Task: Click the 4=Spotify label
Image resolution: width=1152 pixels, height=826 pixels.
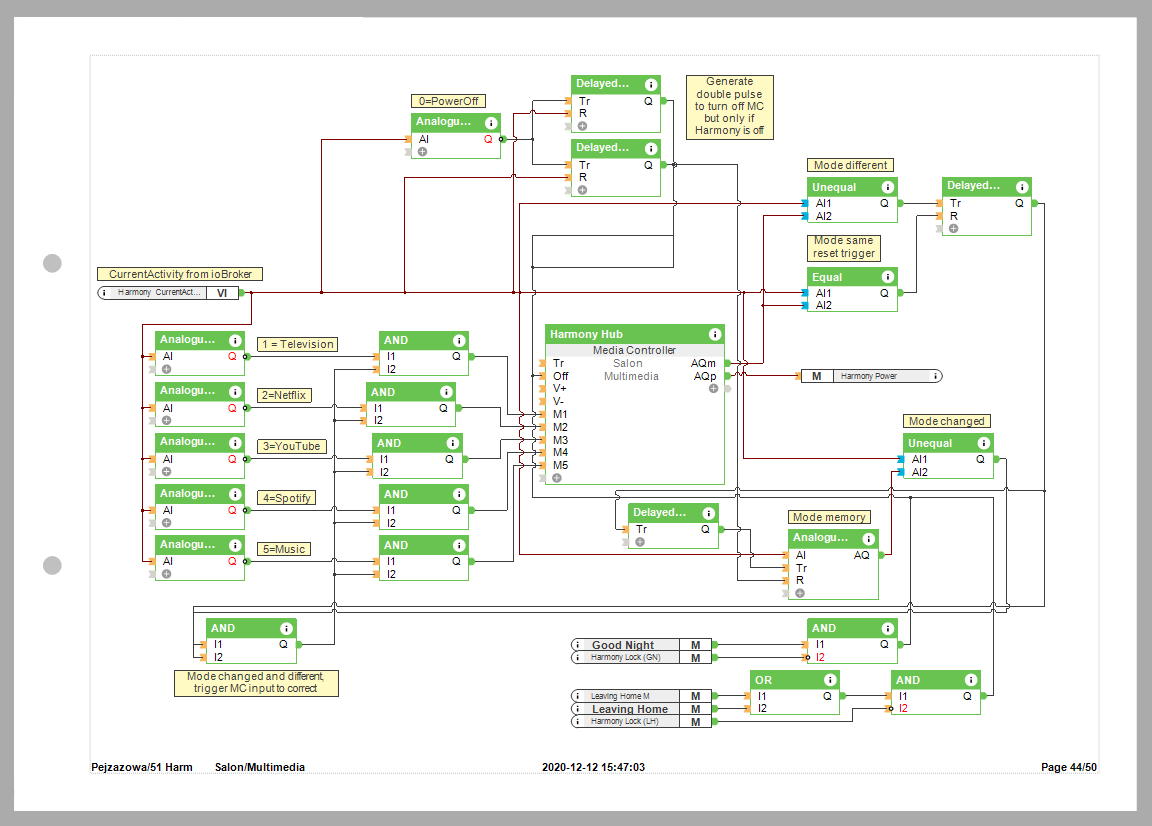Action: pos(287,498)
